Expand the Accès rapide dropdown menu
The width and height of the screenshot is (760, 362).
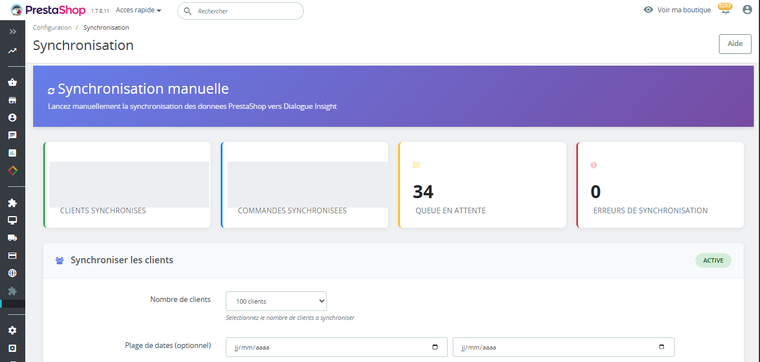tap(139, 10)
